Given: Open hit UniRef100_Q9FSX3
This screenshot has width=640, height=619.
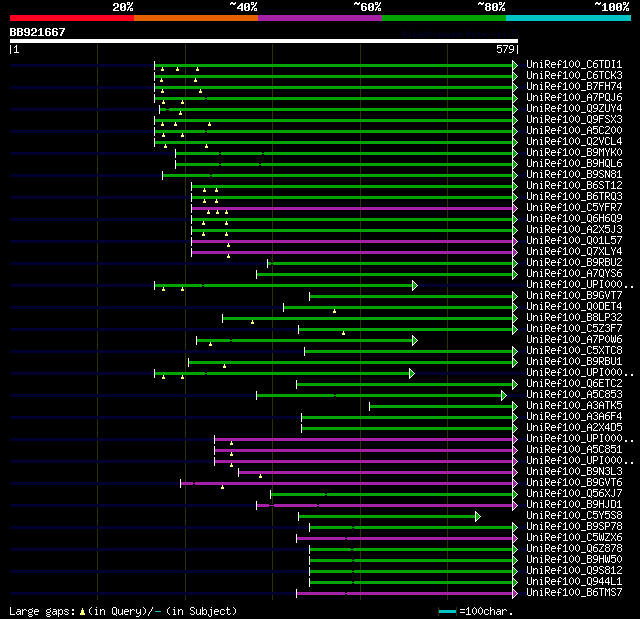Looking at the screenshot, I should point(574,120).
